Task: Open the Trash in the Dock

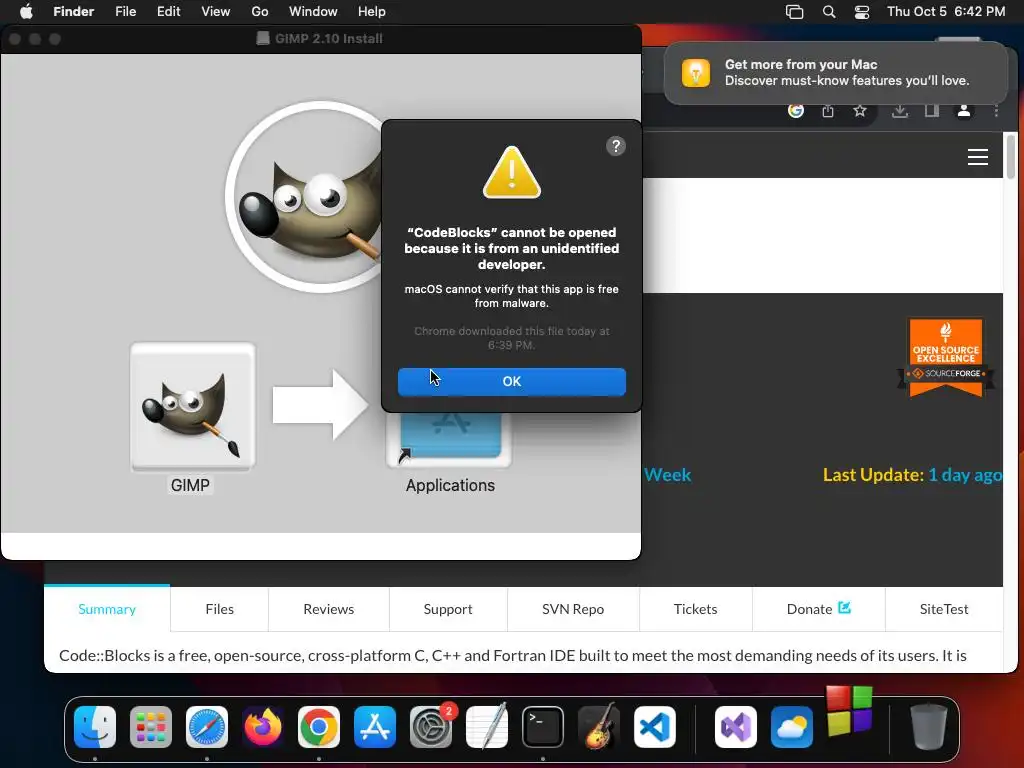Action: pos(928,727)
